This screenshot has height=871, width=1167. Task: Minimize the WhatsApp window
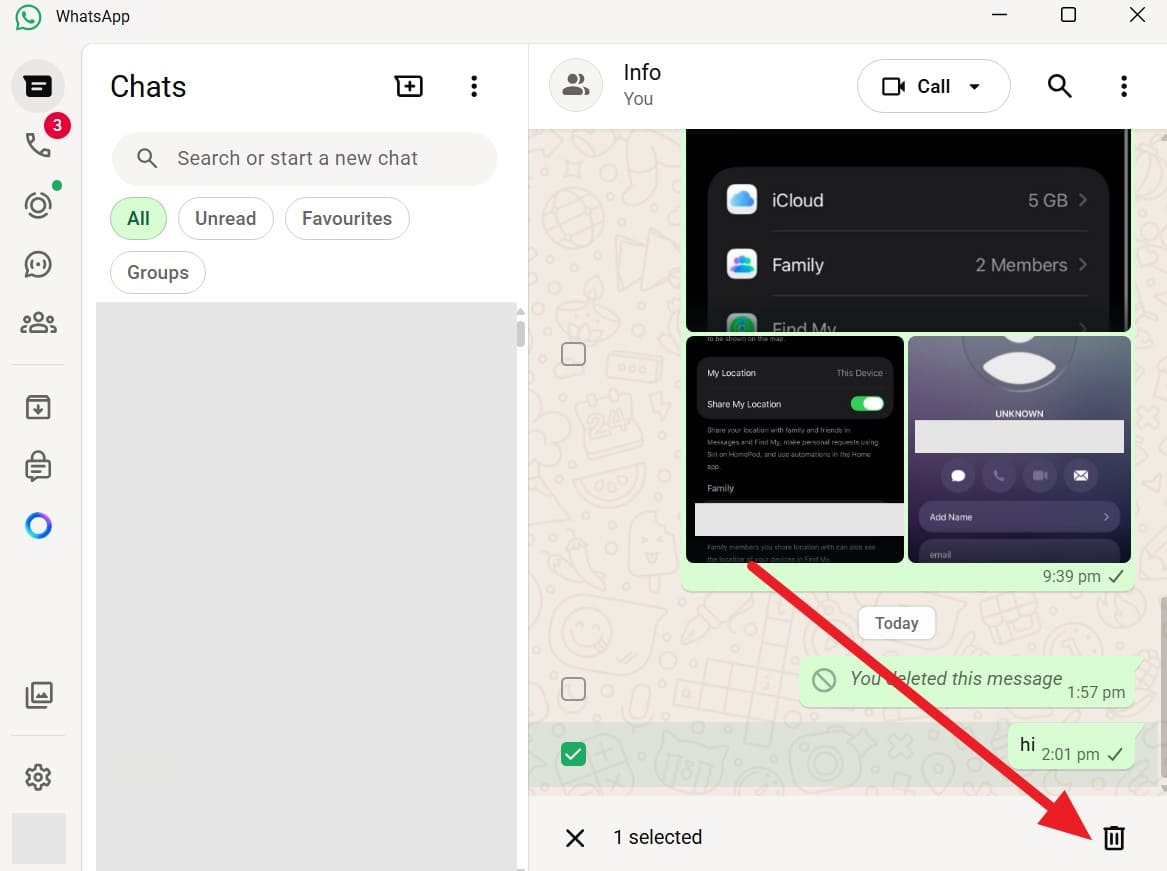pyautogui.click(x=999, y=15)
